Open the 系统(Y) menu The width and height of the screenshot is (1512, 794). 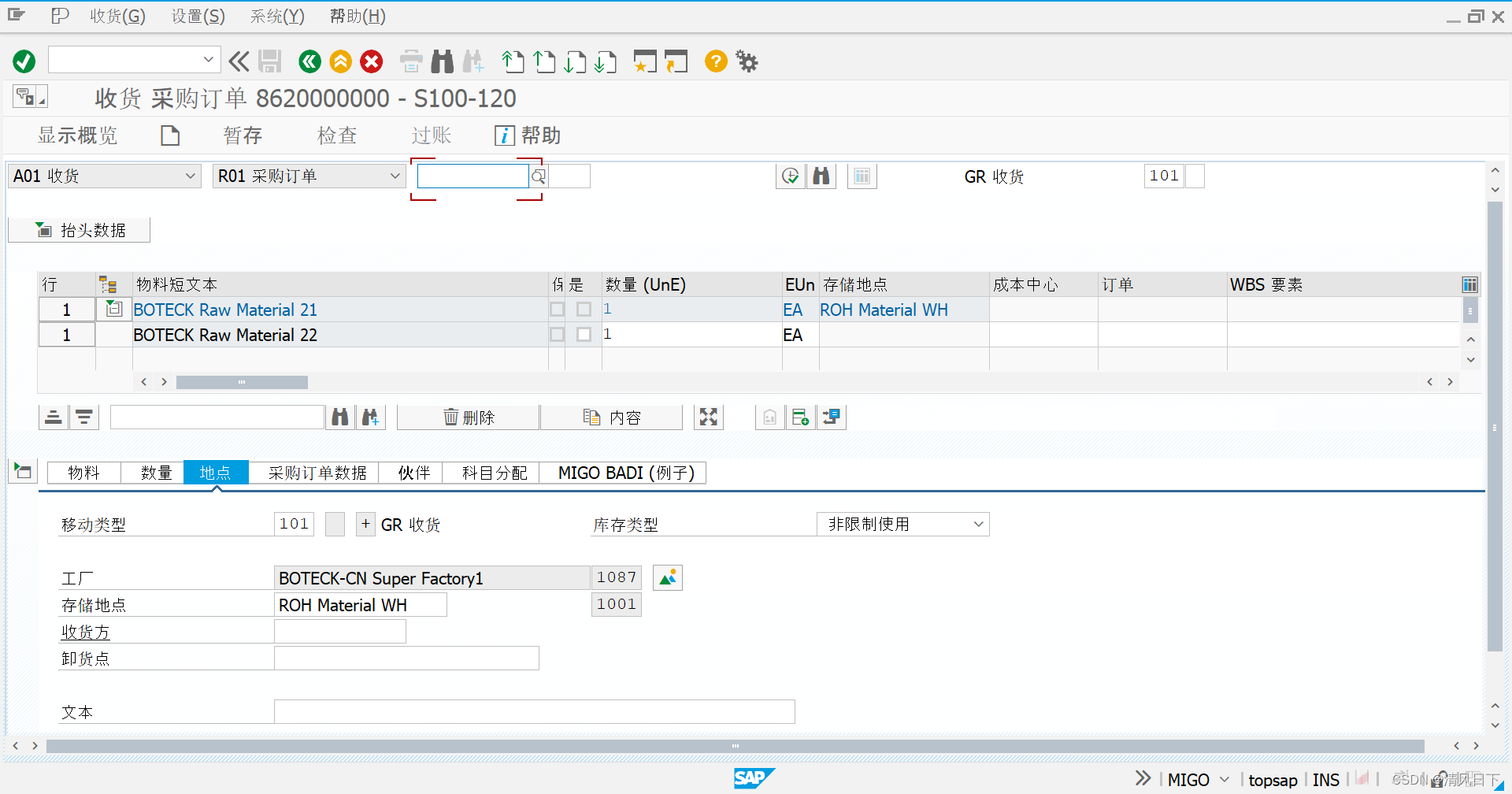277,17
